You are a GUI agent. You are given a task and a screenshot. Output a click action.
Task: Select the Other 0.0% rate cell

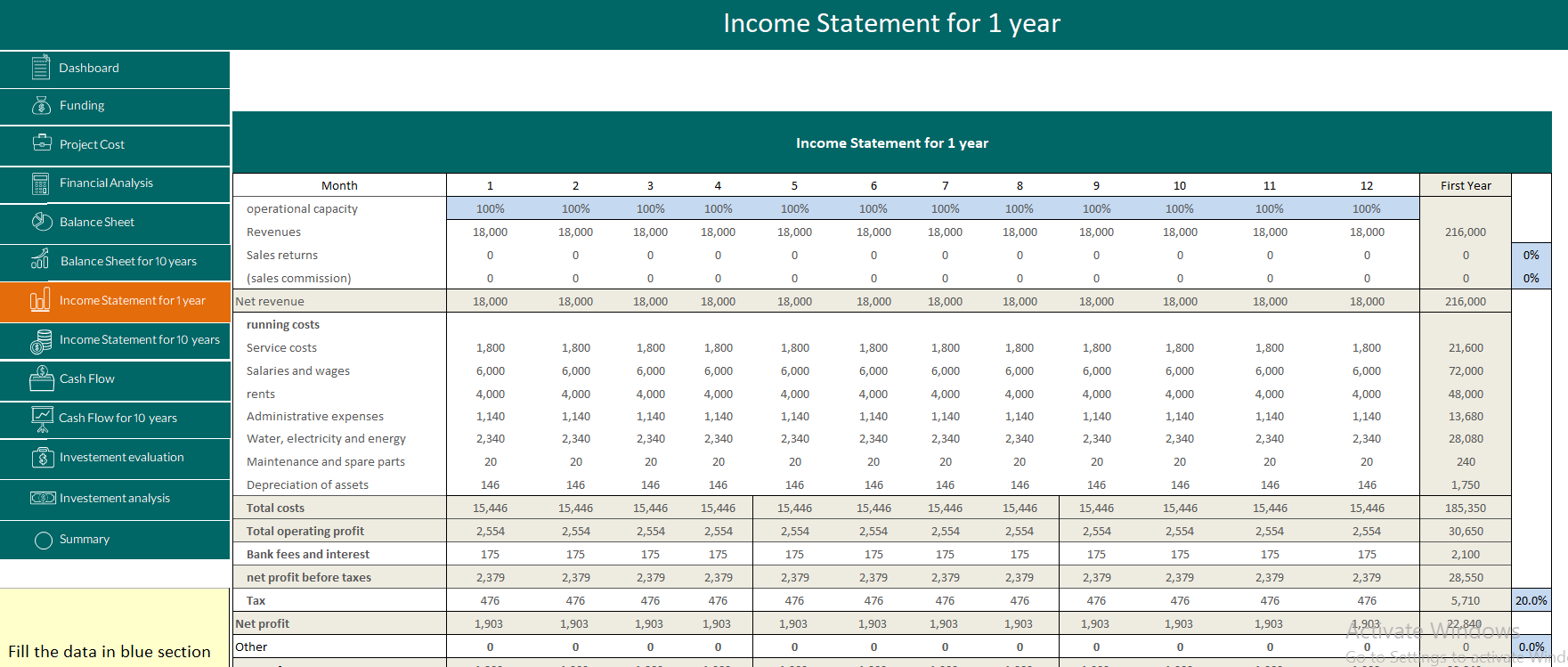coord(1531,647)
